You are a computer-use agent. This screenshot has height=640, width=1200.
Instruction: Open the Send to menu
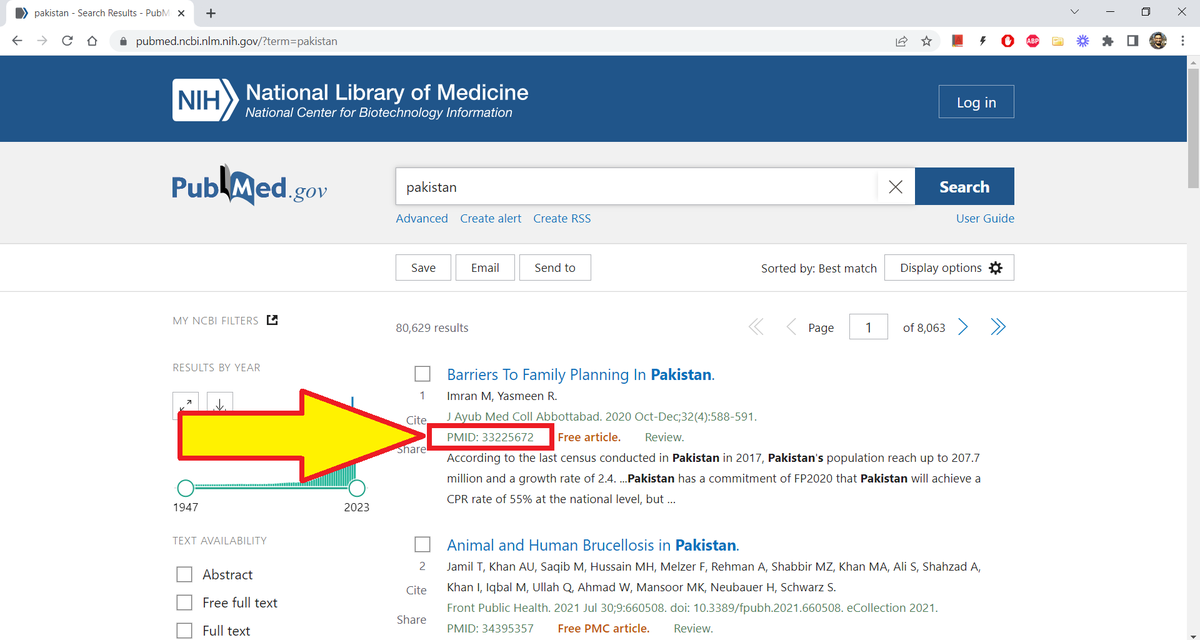point(555,268)
